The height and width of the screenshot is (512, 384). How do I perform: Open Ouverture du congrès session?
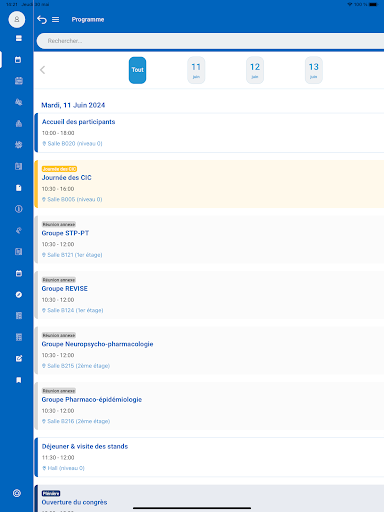pos(209,499)
